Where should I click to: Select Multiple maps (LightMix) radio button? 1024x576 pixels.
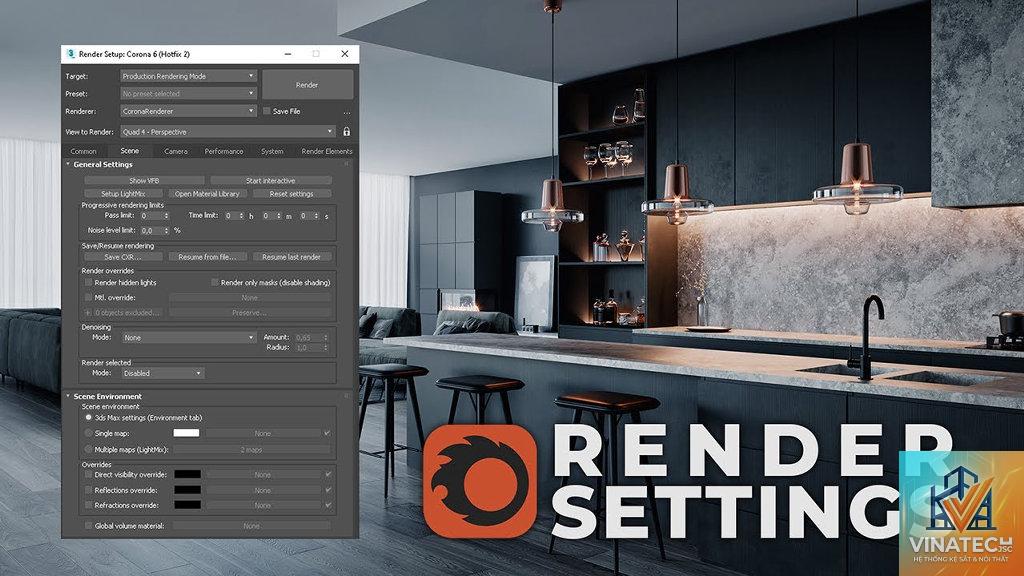pyautogui.click(x=88, y=449)
